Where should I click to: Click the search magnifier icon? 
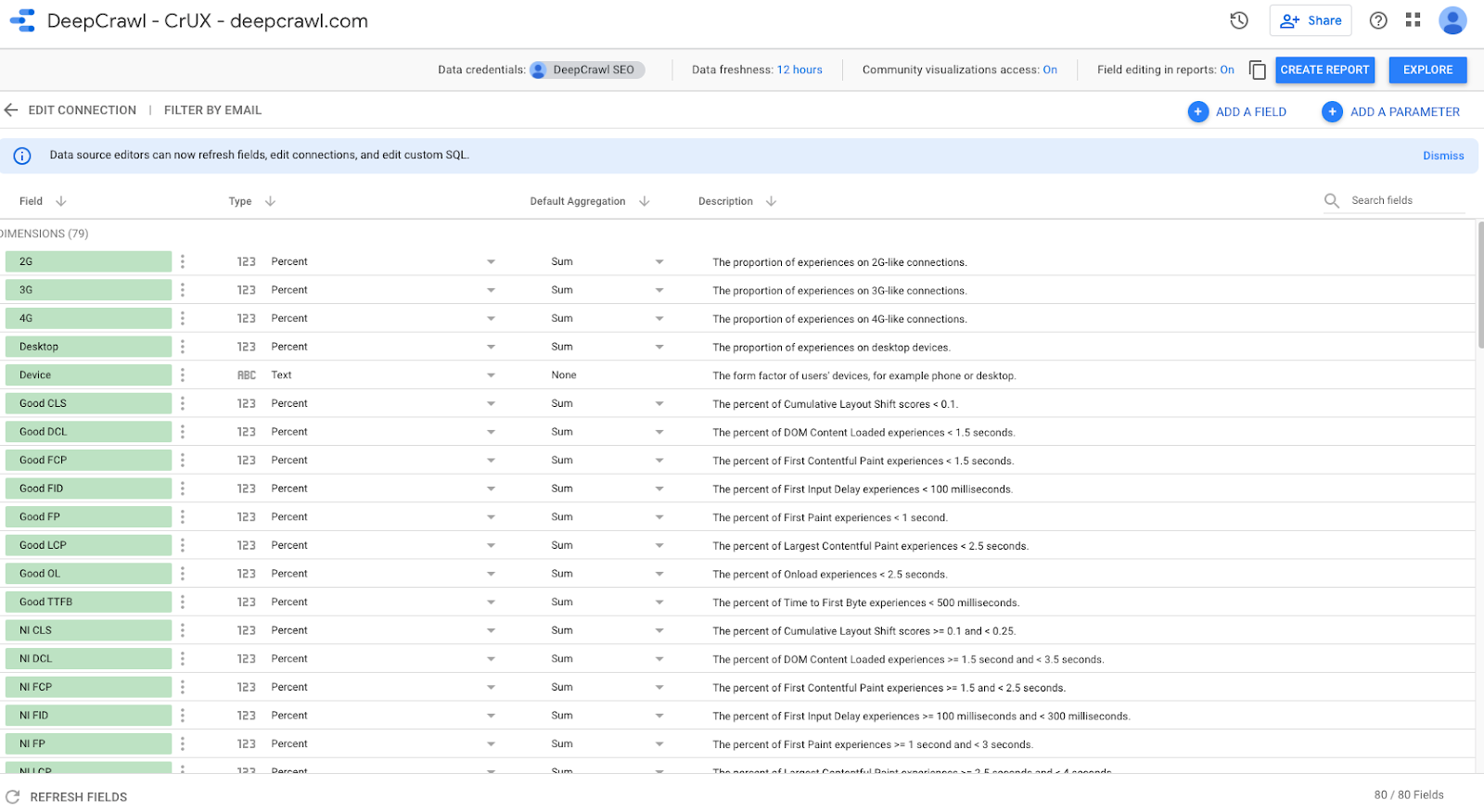(x=1332, y=200)
